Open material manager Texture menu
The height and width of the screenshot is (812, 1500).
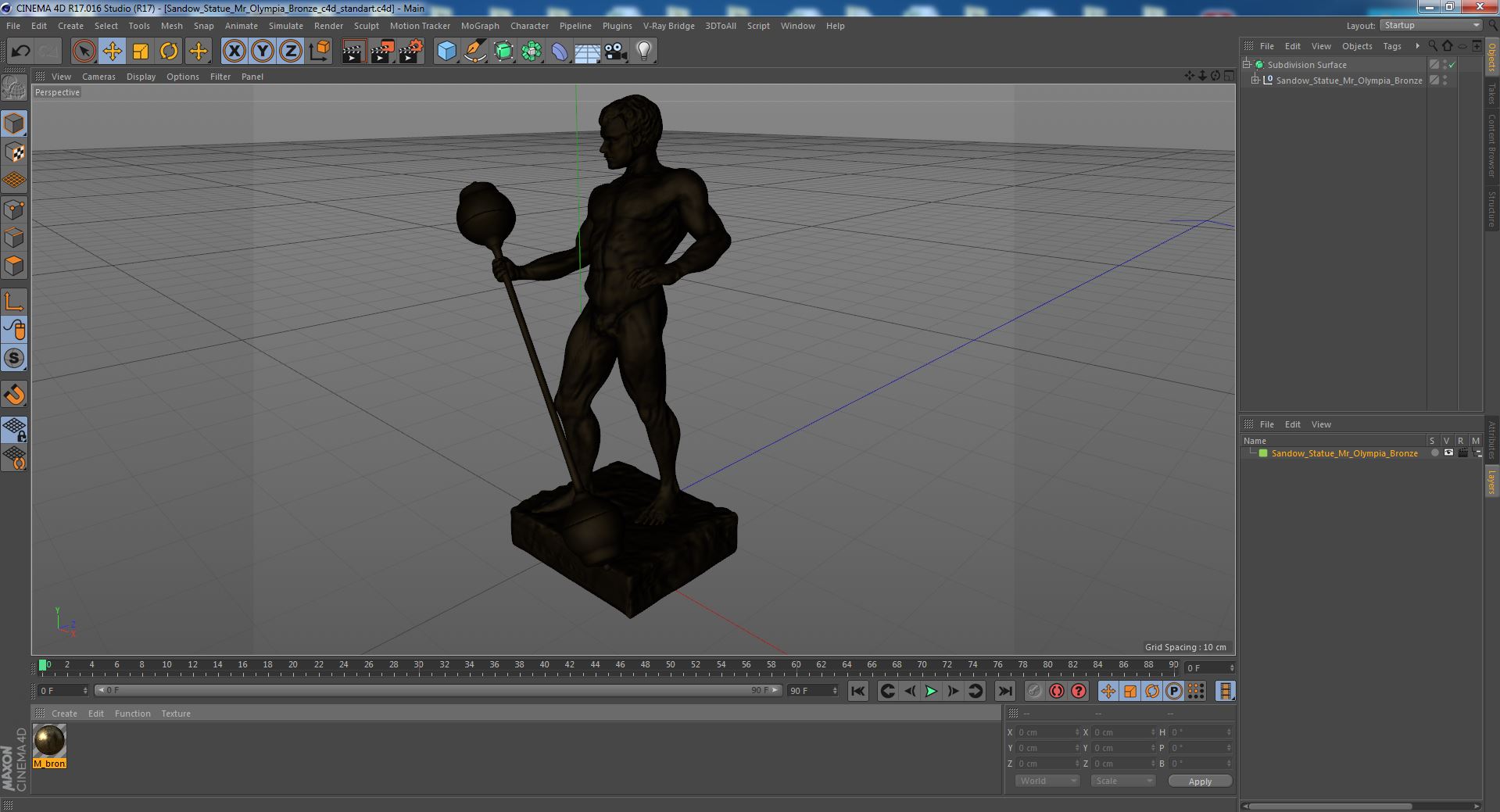tap(176, 714)
